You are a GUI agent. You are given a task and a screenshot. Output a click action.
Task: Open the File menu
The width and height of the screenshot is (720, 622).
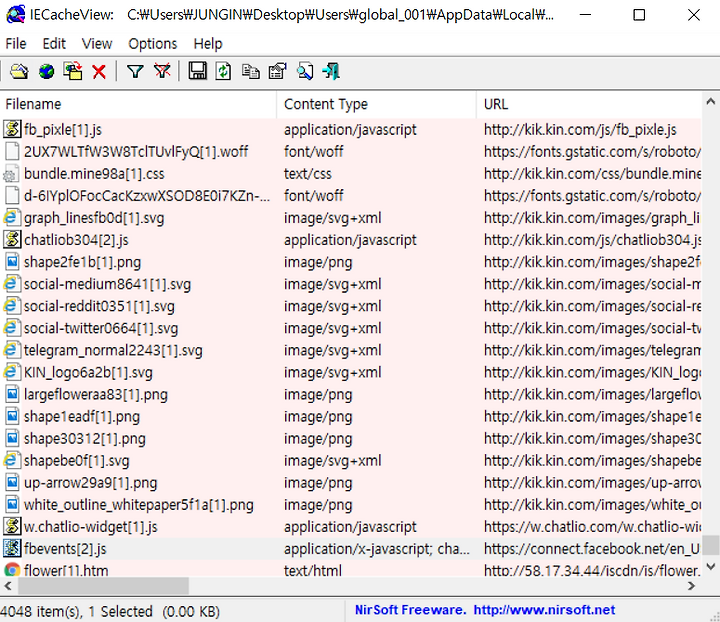tap(16, 44)
